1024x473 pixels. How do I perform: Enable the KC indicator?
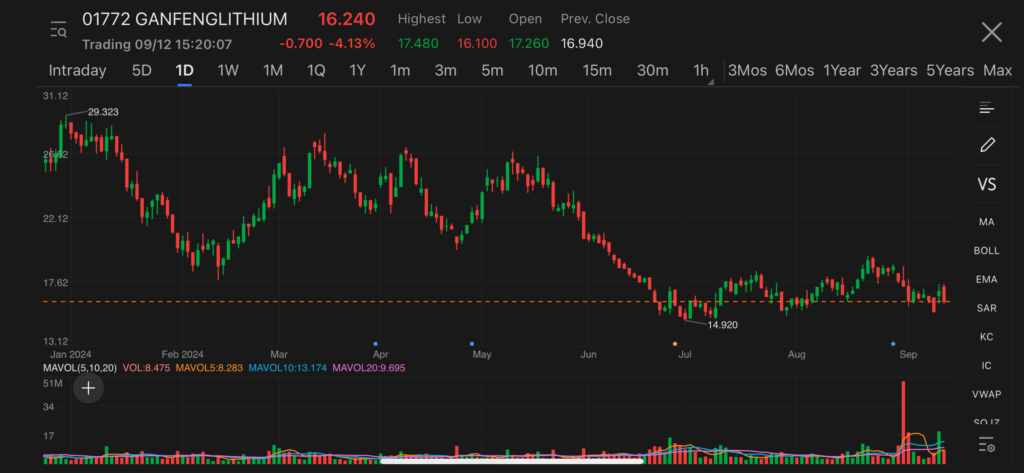987,337
